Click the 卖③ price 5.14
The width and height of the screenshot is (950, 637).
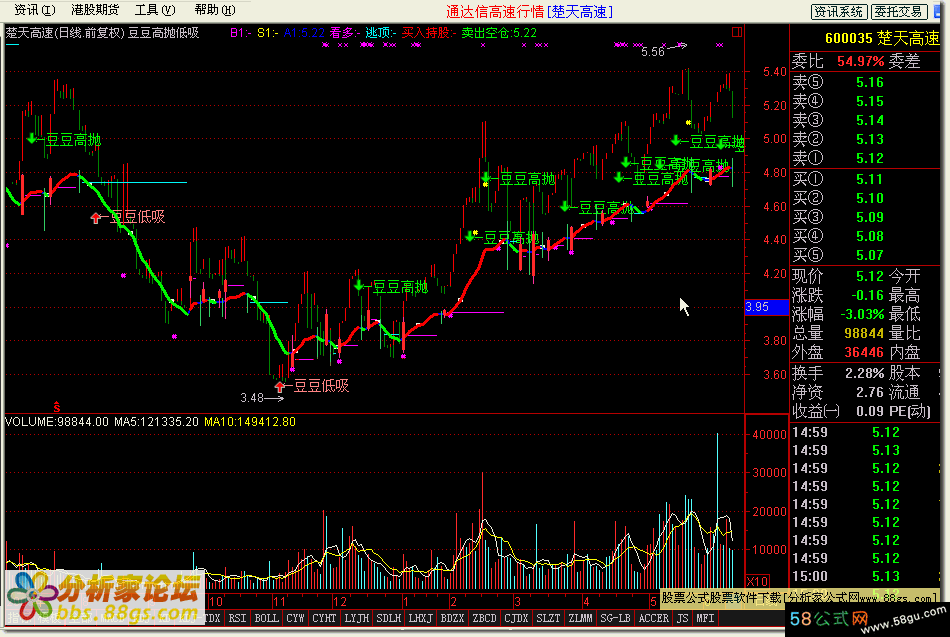[870, 121]
